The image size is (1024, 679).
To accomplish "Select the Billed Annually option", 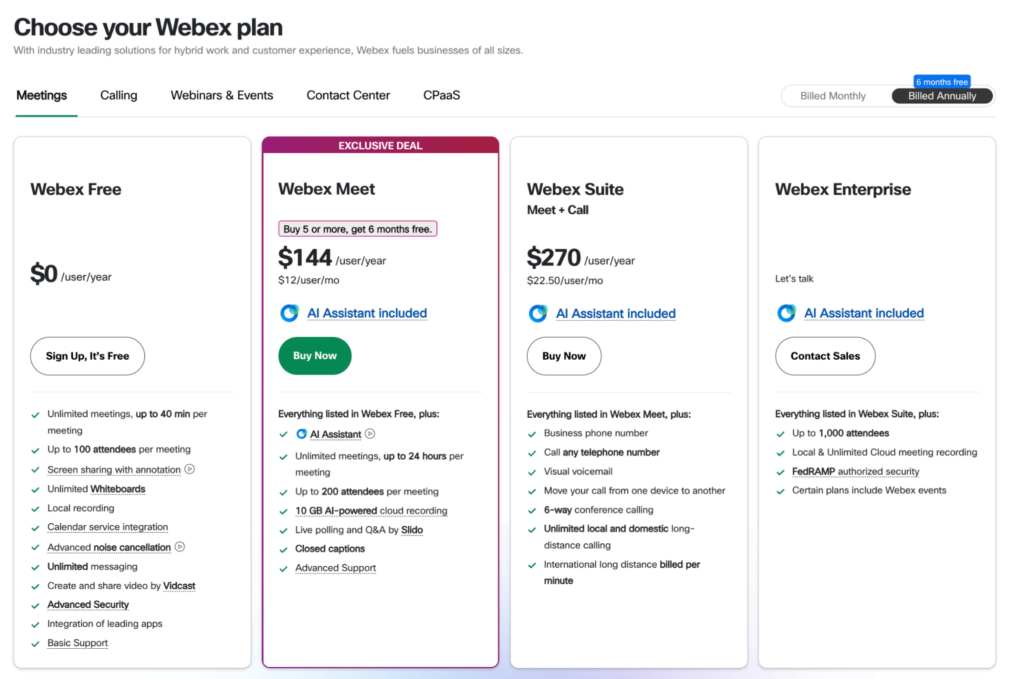I will coord(942,96).
